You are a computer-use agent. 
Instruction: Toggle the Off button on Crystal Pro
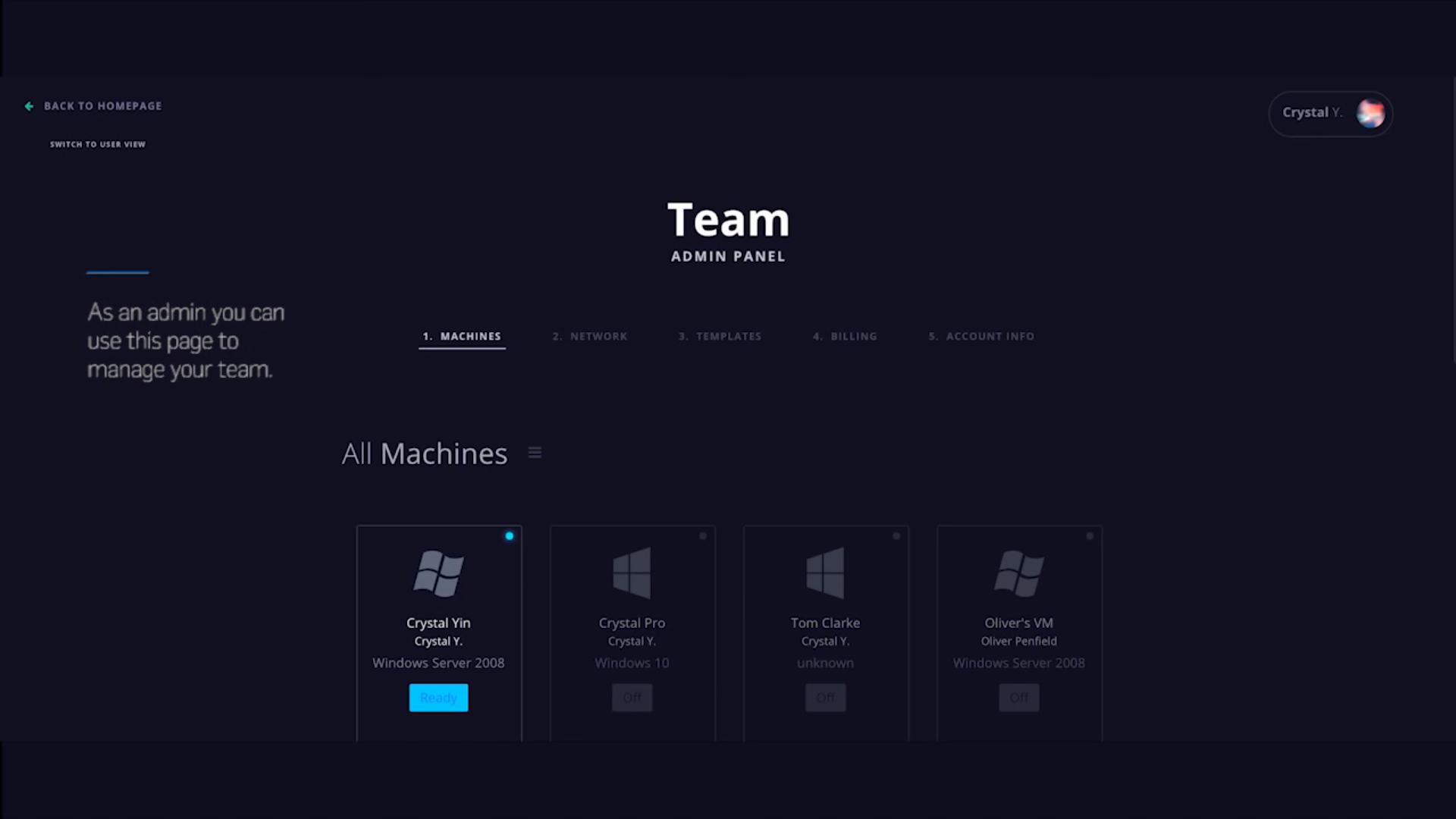pyautogui.click(x=632, y=698)
